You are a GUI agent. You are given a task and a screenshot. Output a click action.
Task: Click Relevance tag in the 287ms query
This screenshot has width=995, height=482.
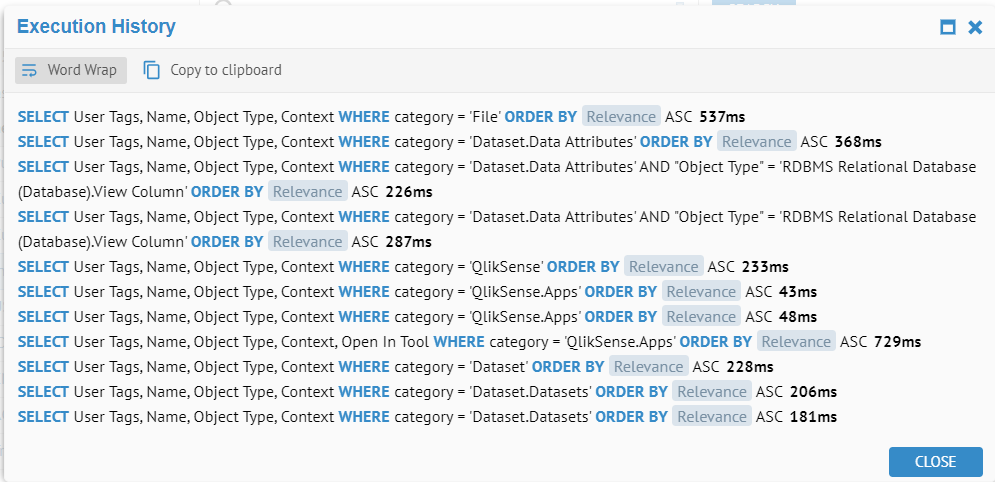(x=308, y=241)
